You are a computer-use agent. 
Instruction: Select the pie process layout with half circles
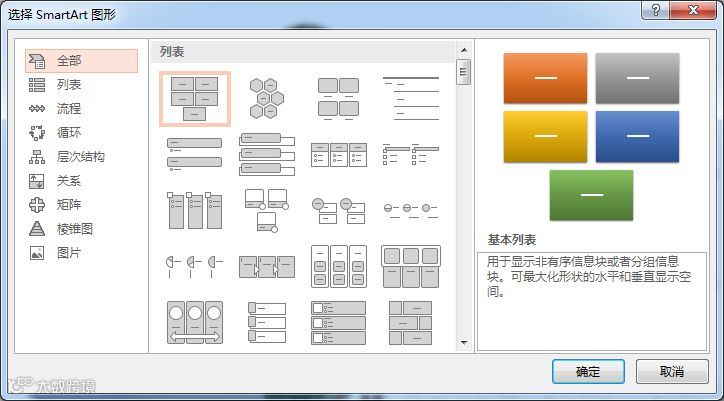pos(194,267)
